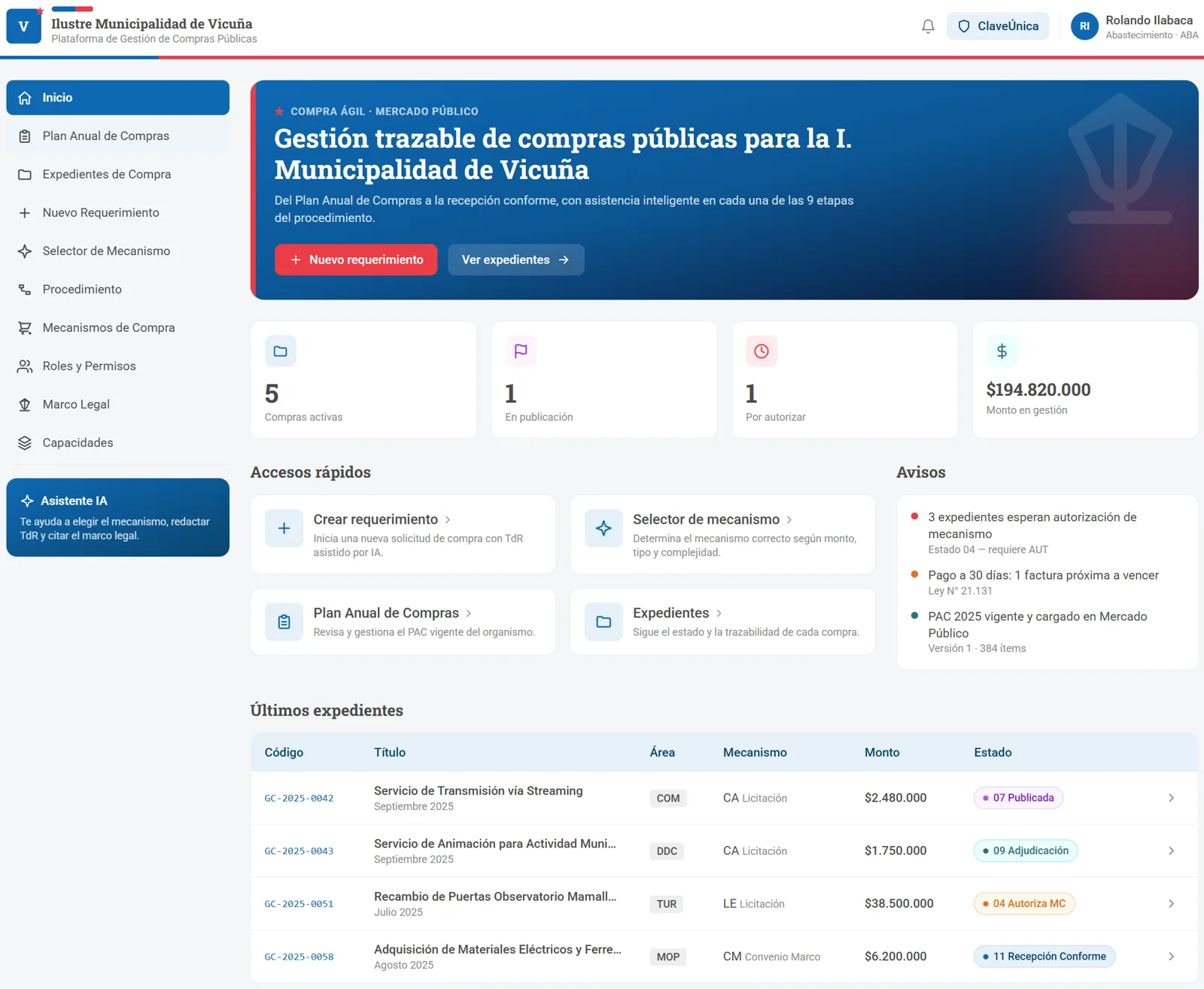The height and width of the screenshot is (989, 1204).
Task: Click the Rolando Ilabaca user name
Action: coord(1149,20)
